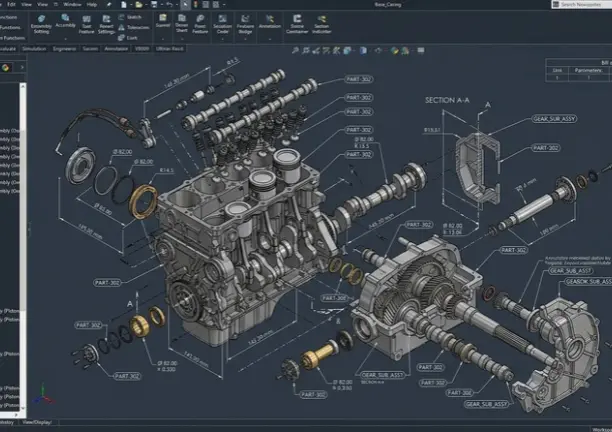This screenshot has width=612, height=432.
Task: Open the Assembly Setting tool in the ribbon
Action: coord(41,24)
